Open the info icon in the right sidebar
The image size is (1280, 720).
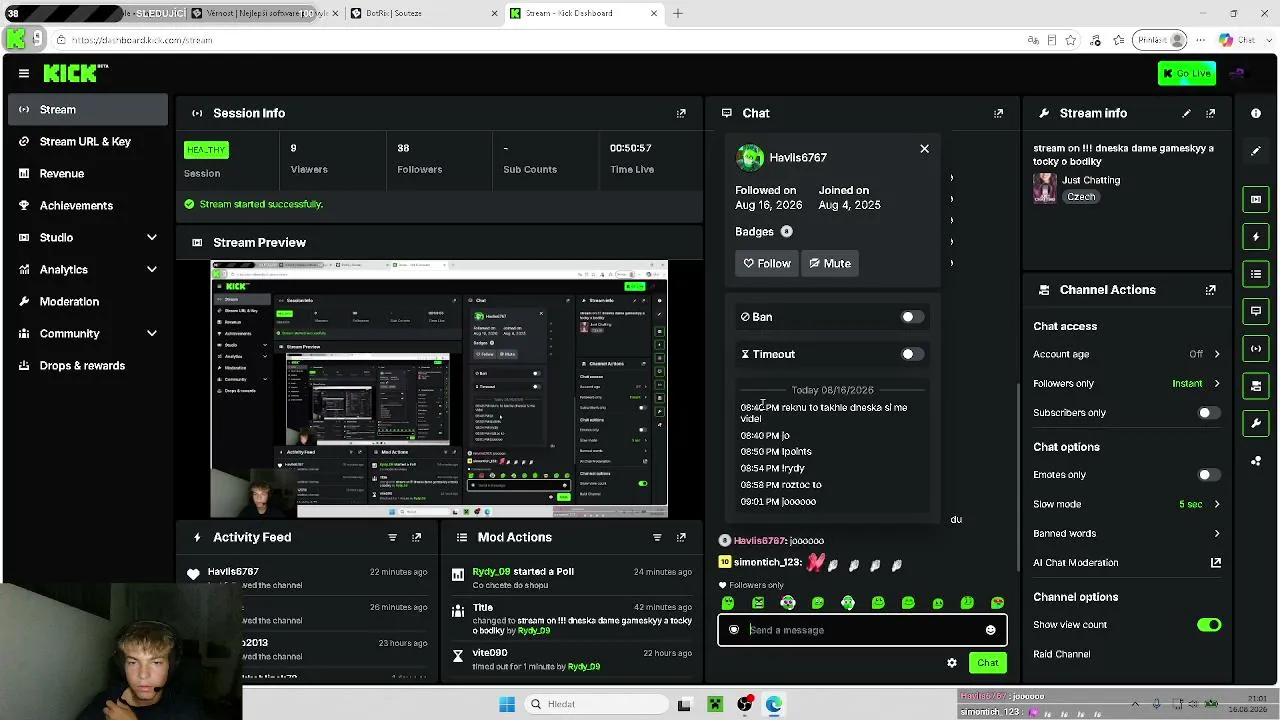click(x=1256, y=113)
